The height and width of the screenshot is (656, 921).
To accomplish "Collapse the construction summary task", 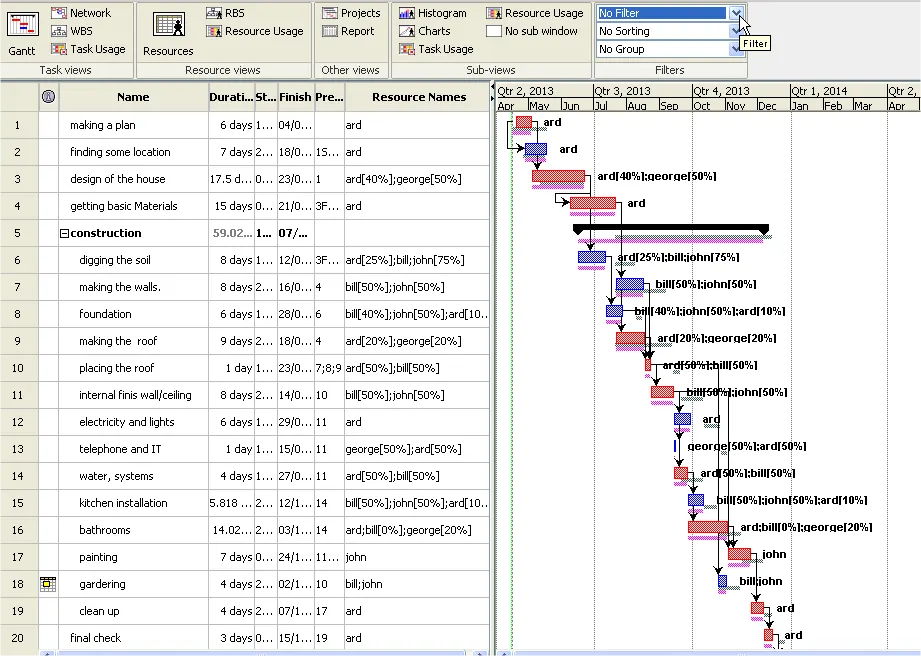I will 65,233.
